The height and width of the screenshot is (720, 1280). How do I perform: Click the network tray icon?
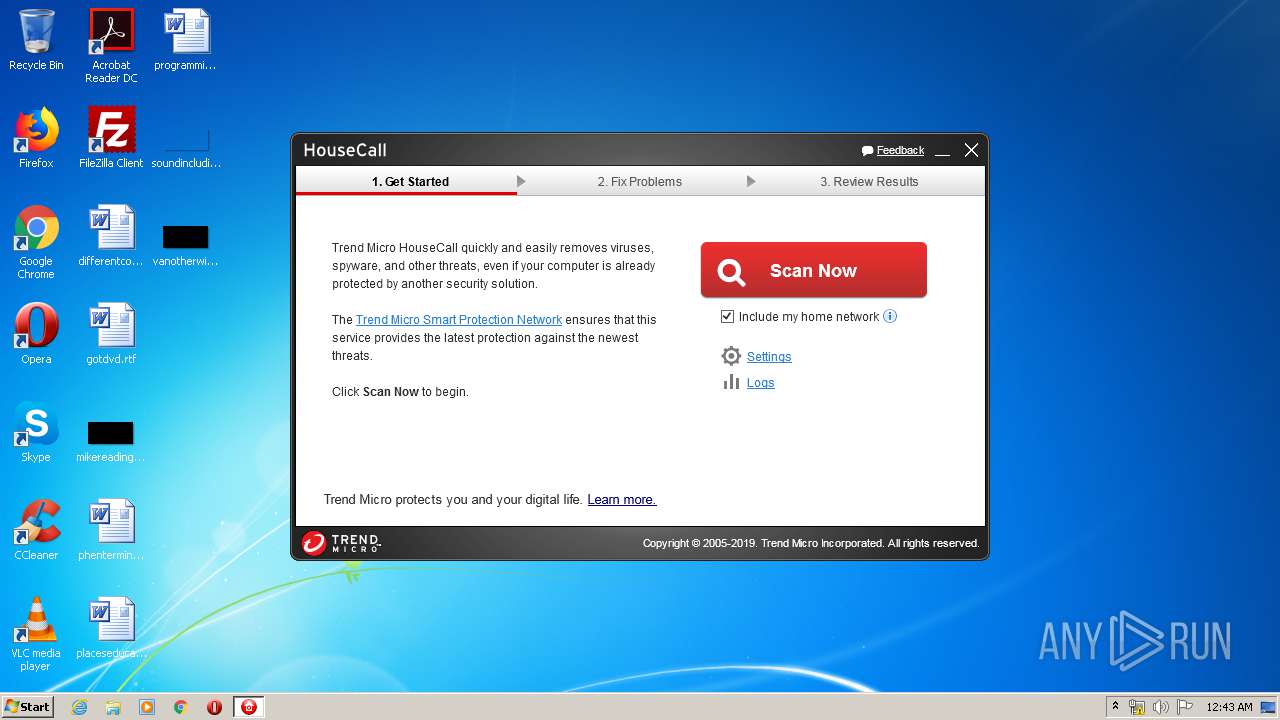coord(1137,707)
